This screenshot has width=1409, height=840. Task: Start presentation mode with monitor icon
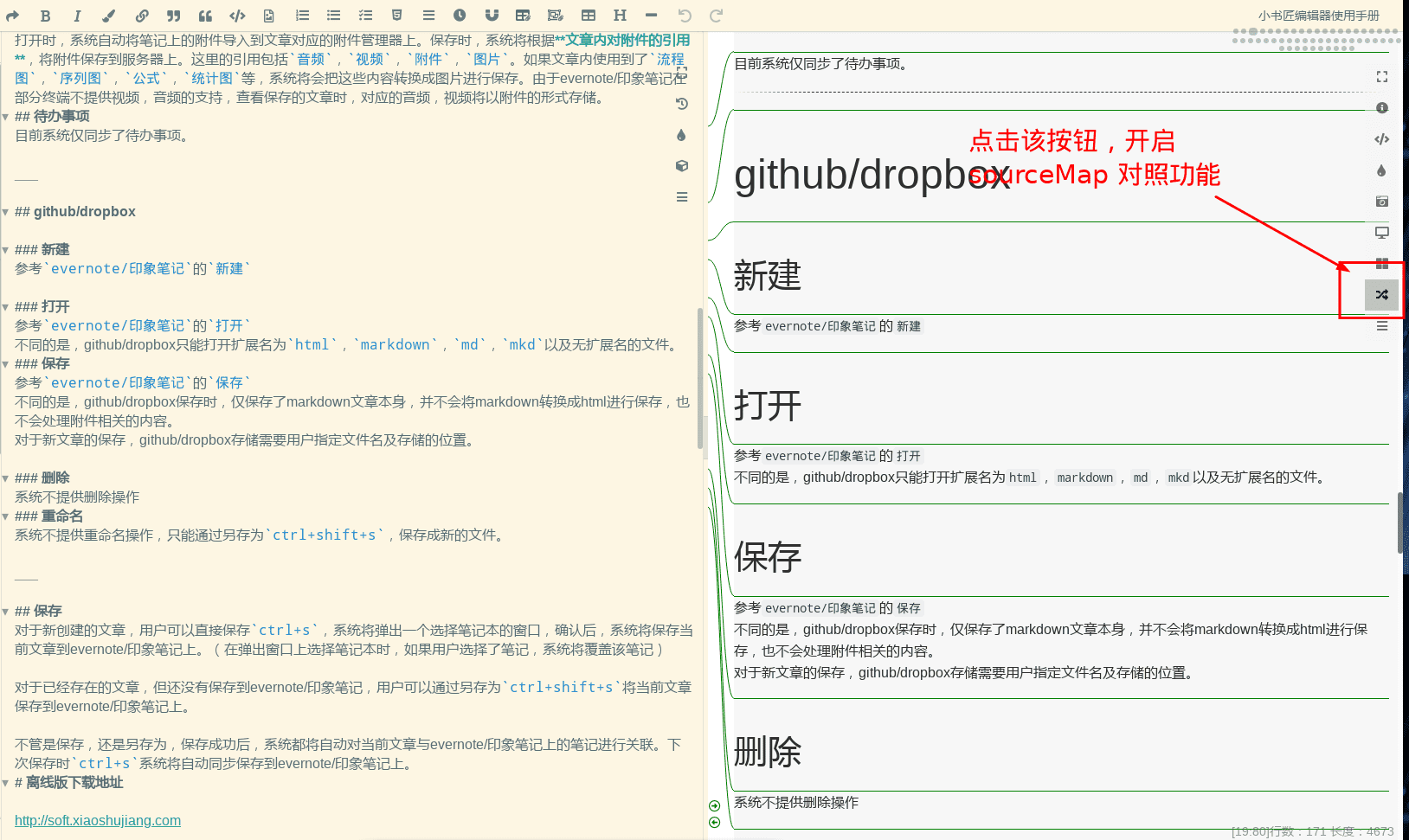tap(1382, 233)
